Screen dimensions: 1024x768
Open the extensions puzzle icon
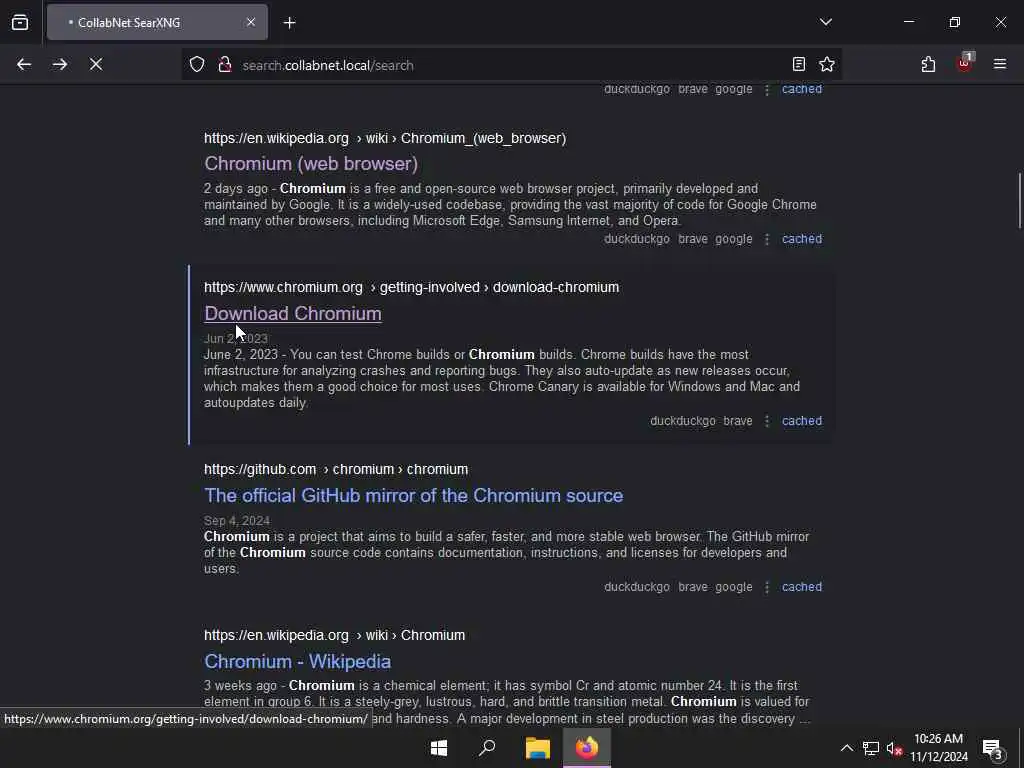pyautogui.click(x=928, y=64)
